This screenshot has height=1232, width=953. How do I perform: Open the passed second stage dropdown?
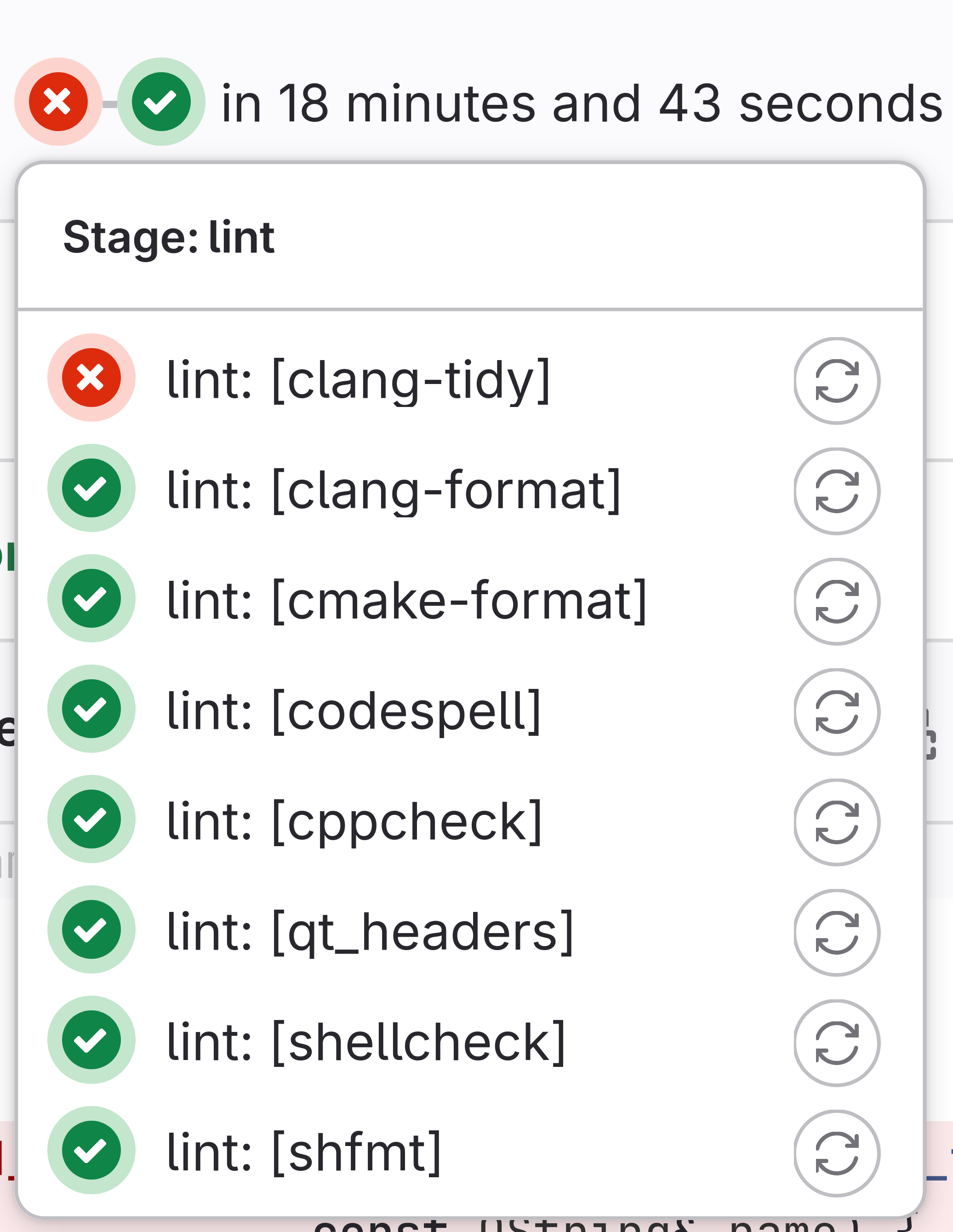(x=161, y=102)
